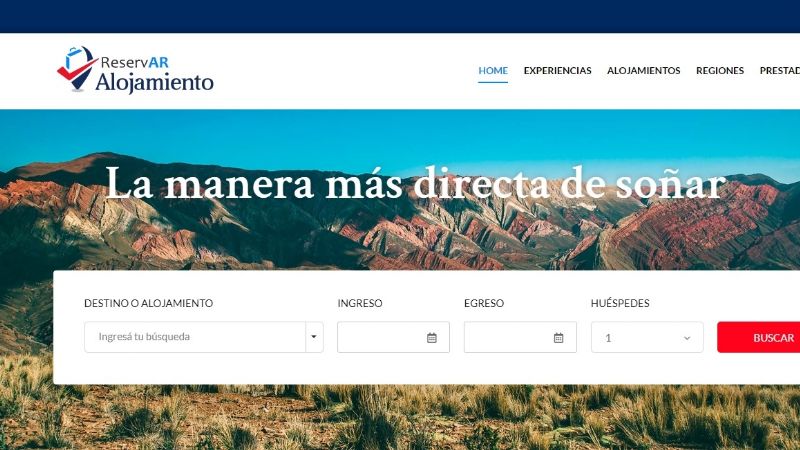800x450 pixels.
Task: Click the 'Huéspedes' label
Action: 620,303
